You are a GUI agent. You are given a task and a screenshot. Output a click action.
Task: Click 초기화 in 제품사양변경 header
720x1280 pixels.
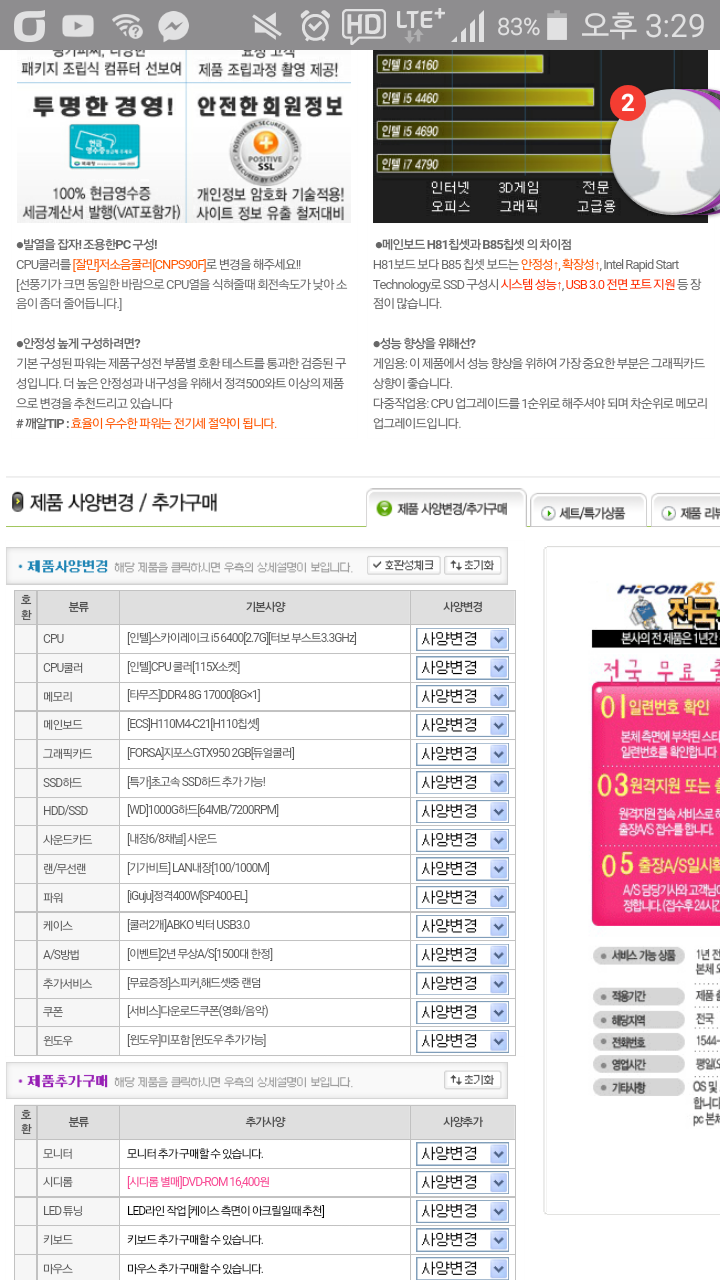coord(472,565)
